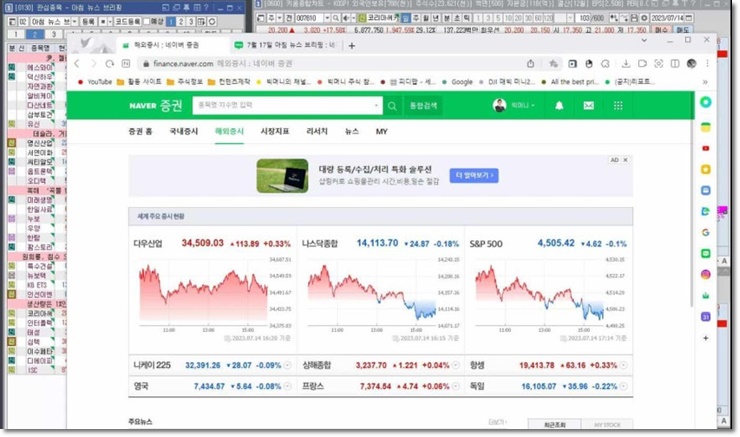Screen dimensions: 740x437
Task: Open the Google bookmark
Action: click(x=457, y=82)
